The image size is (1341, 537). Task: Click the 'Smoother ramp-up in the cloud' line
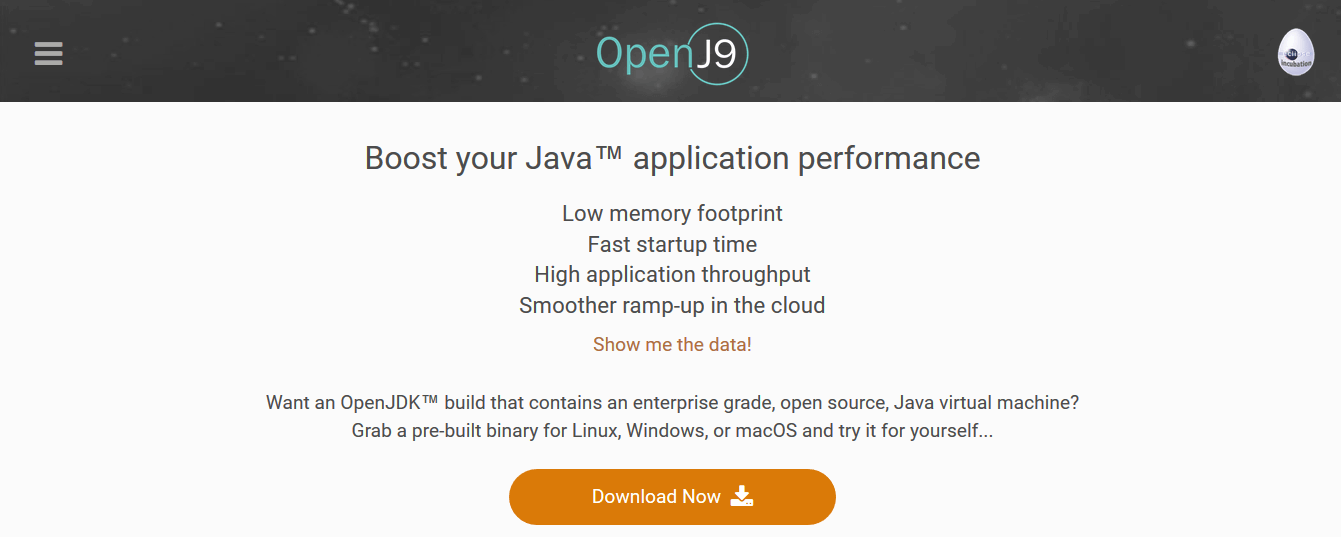[x=672, y=305]
